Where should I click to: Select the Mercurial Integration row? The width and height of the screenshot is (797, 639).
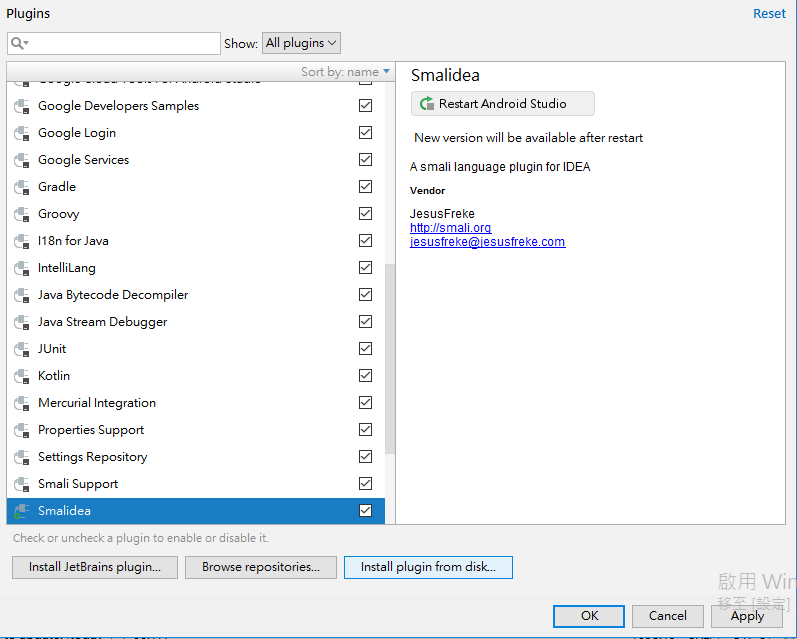(x=196, y=402)
